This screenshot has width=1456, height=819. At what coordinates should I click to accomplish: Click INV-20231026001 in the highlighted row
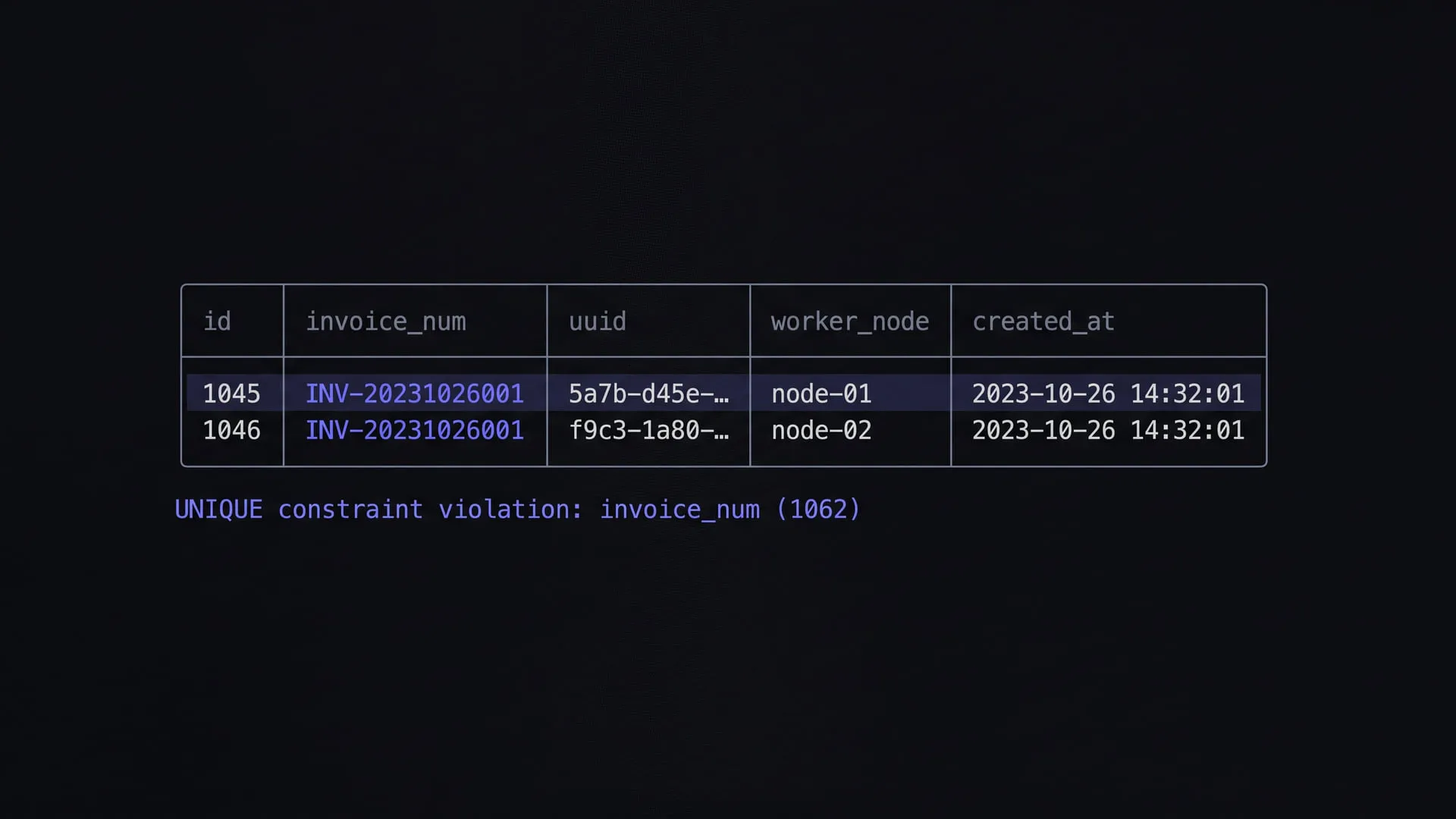tap(415, 394)
